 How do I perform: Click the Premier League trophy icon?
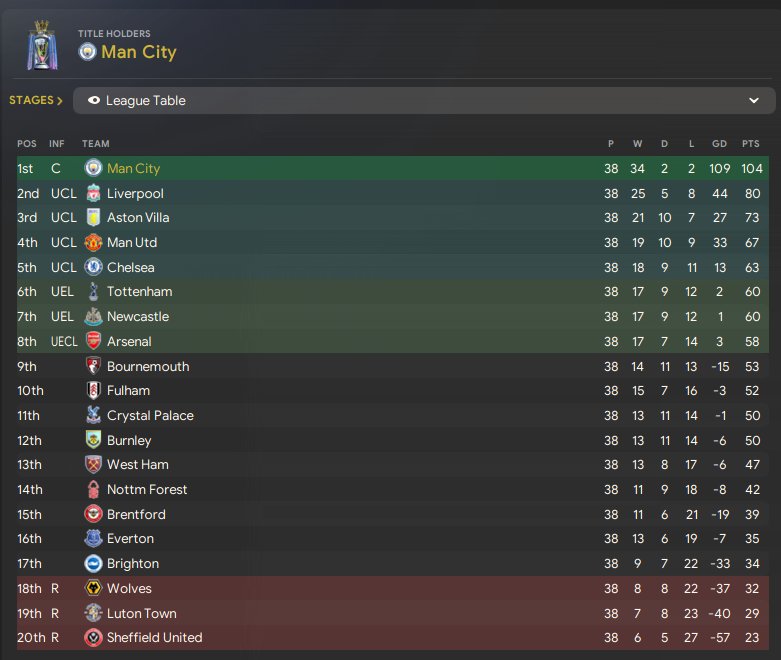coord(42,45)
